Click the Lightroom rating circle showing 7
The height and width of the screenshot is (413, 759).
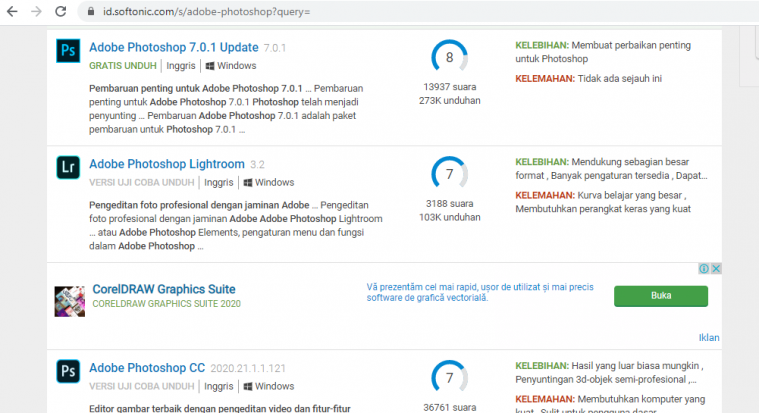tap(450, 174)
